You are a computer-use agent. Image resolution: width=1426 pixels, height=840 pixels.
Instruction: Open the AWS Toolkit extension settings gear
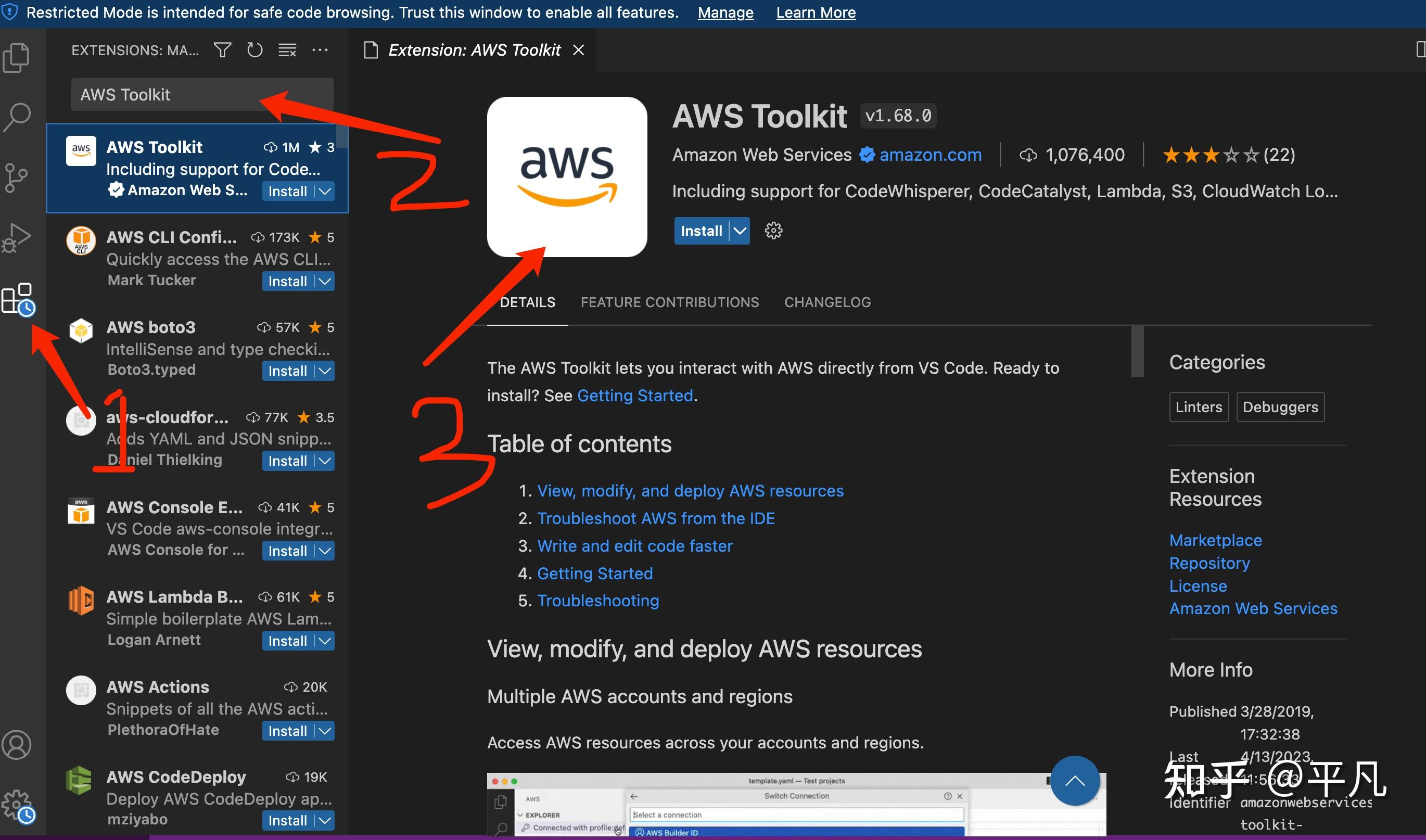(x=773, y=231)
